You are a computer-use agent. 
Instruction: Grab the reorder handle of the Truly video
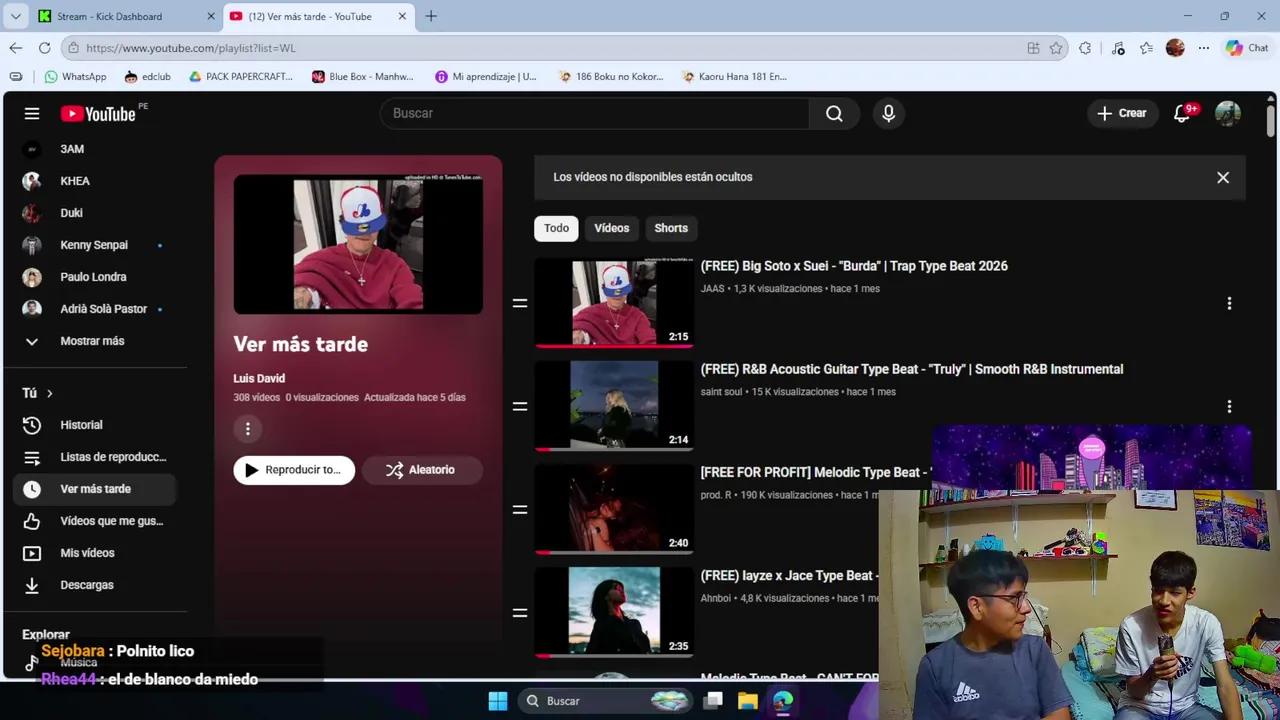click(519, 406)
